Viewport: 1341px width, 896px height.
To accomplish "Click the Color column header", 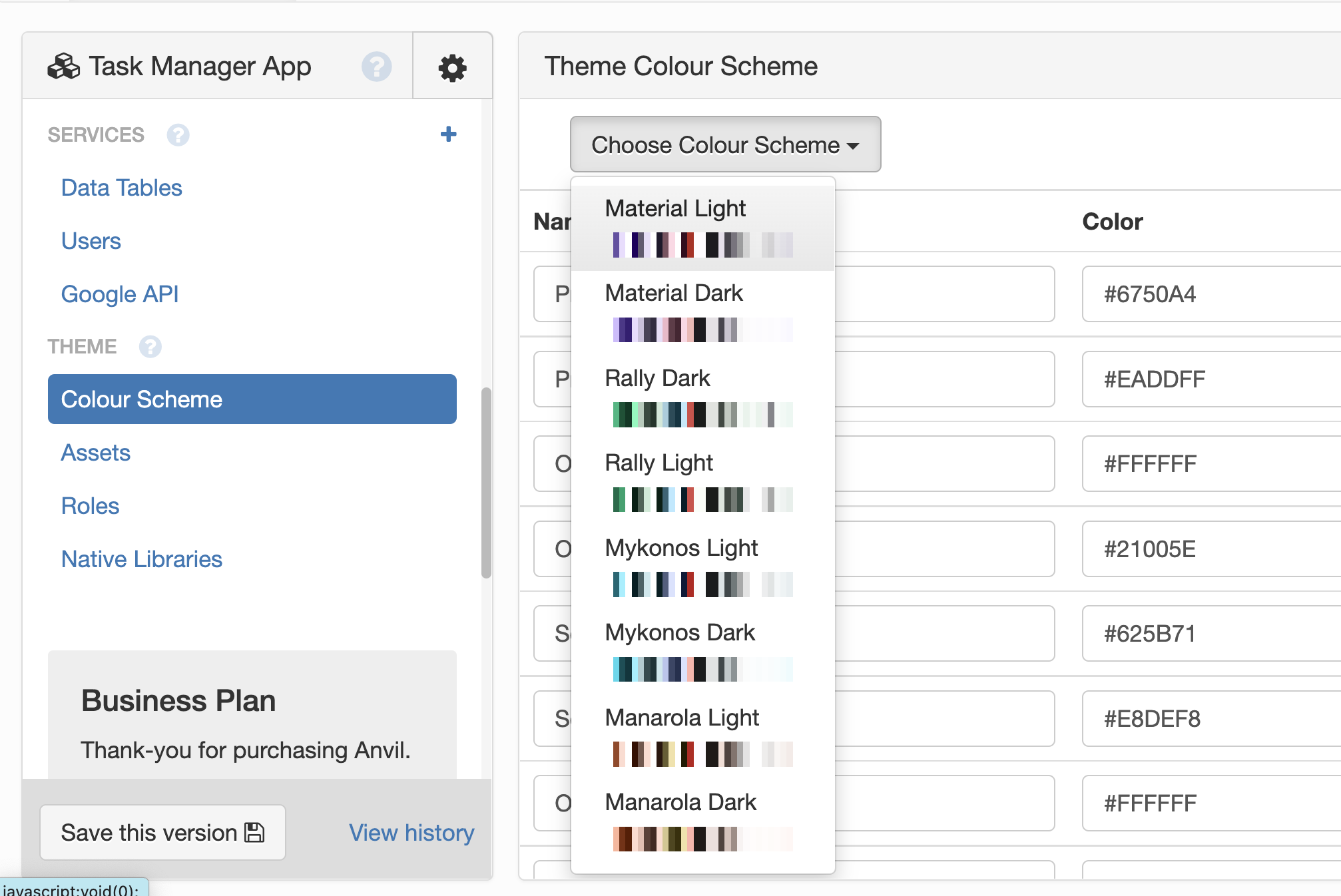I will tap(1113, 222).
